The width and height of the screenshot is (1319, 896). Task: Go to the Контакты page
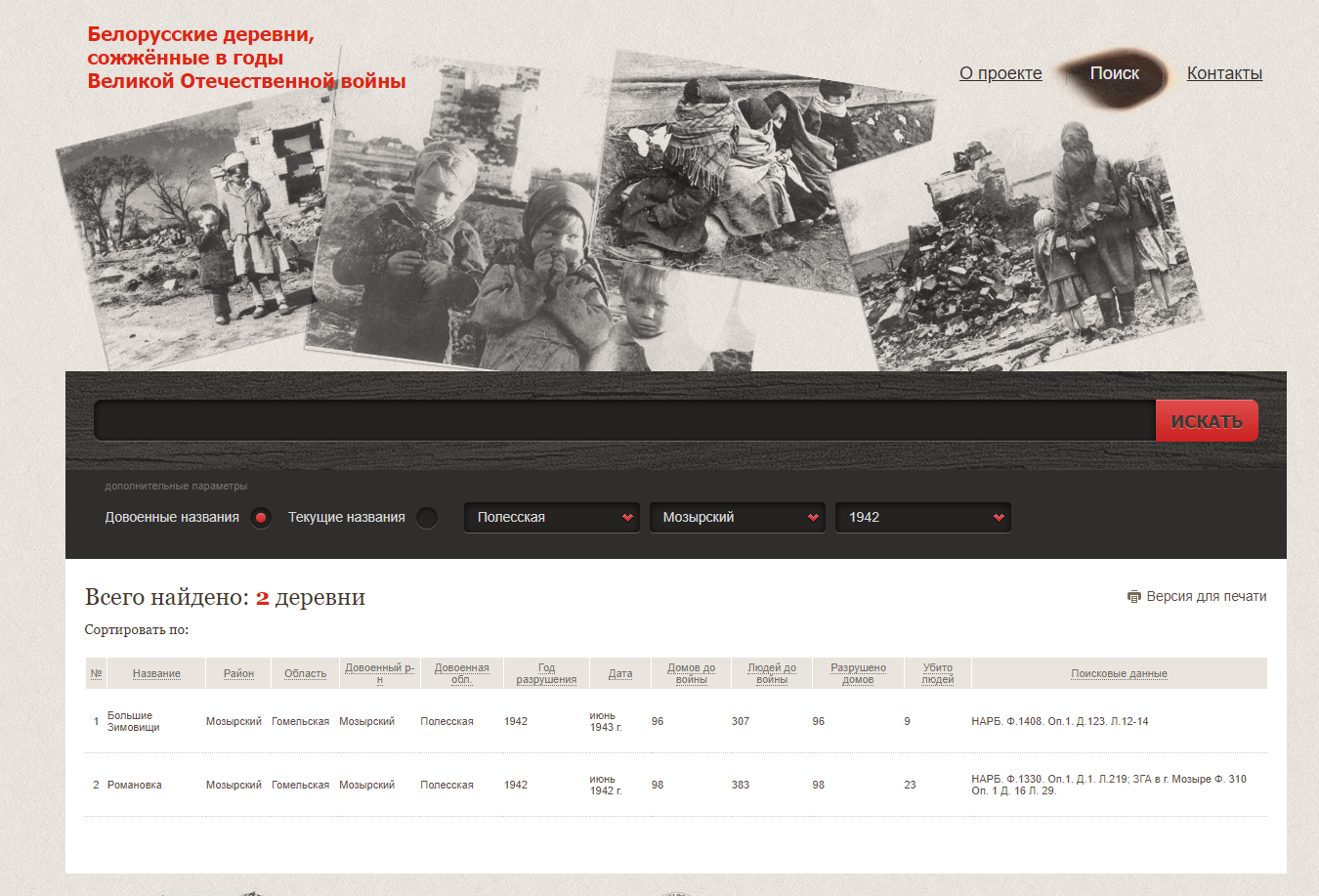pyautogui.click(x=1224, y=73)
